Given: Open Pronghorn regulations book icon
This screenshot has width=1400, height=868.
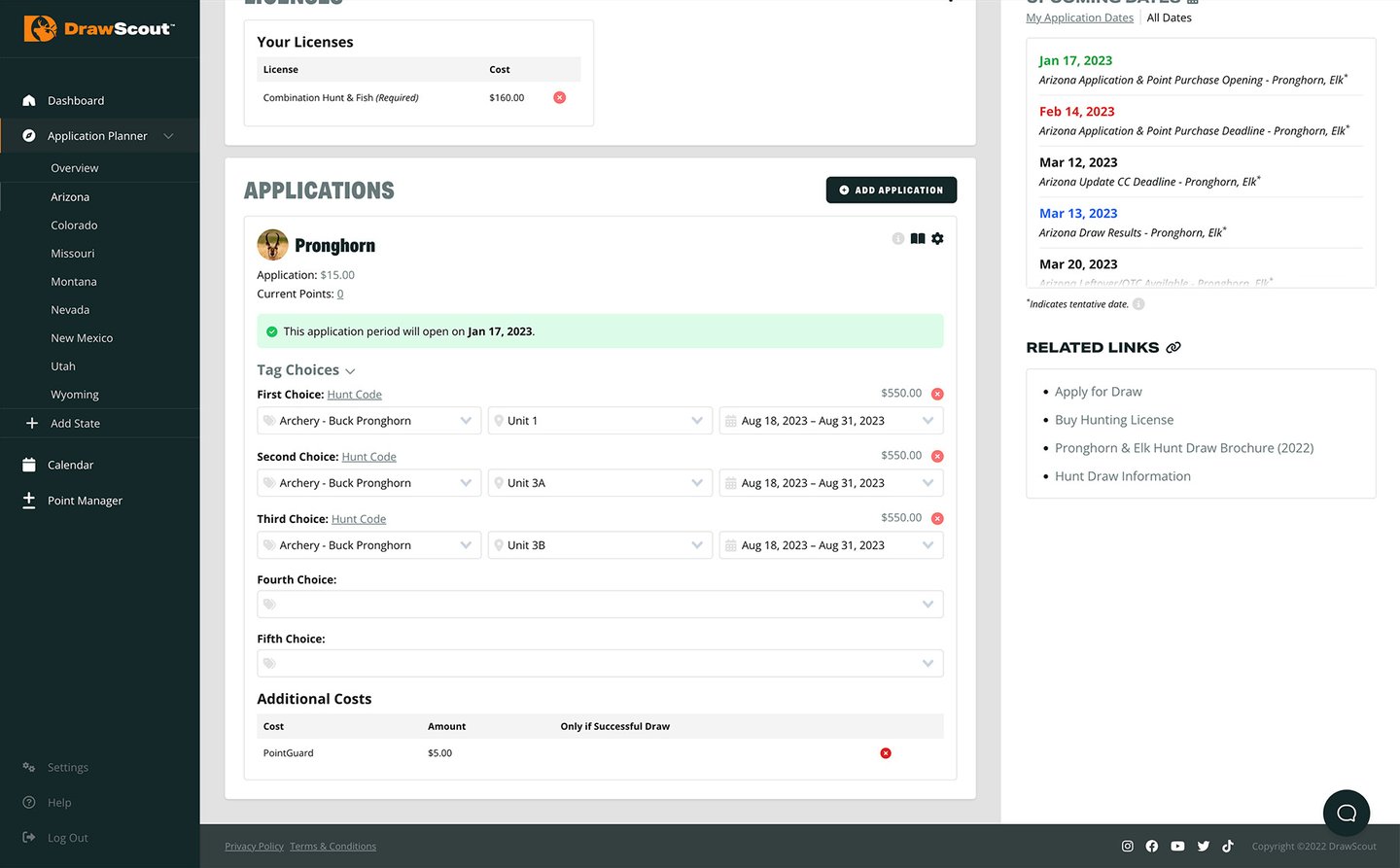Looking at the screenshot, I should (918, 238).
